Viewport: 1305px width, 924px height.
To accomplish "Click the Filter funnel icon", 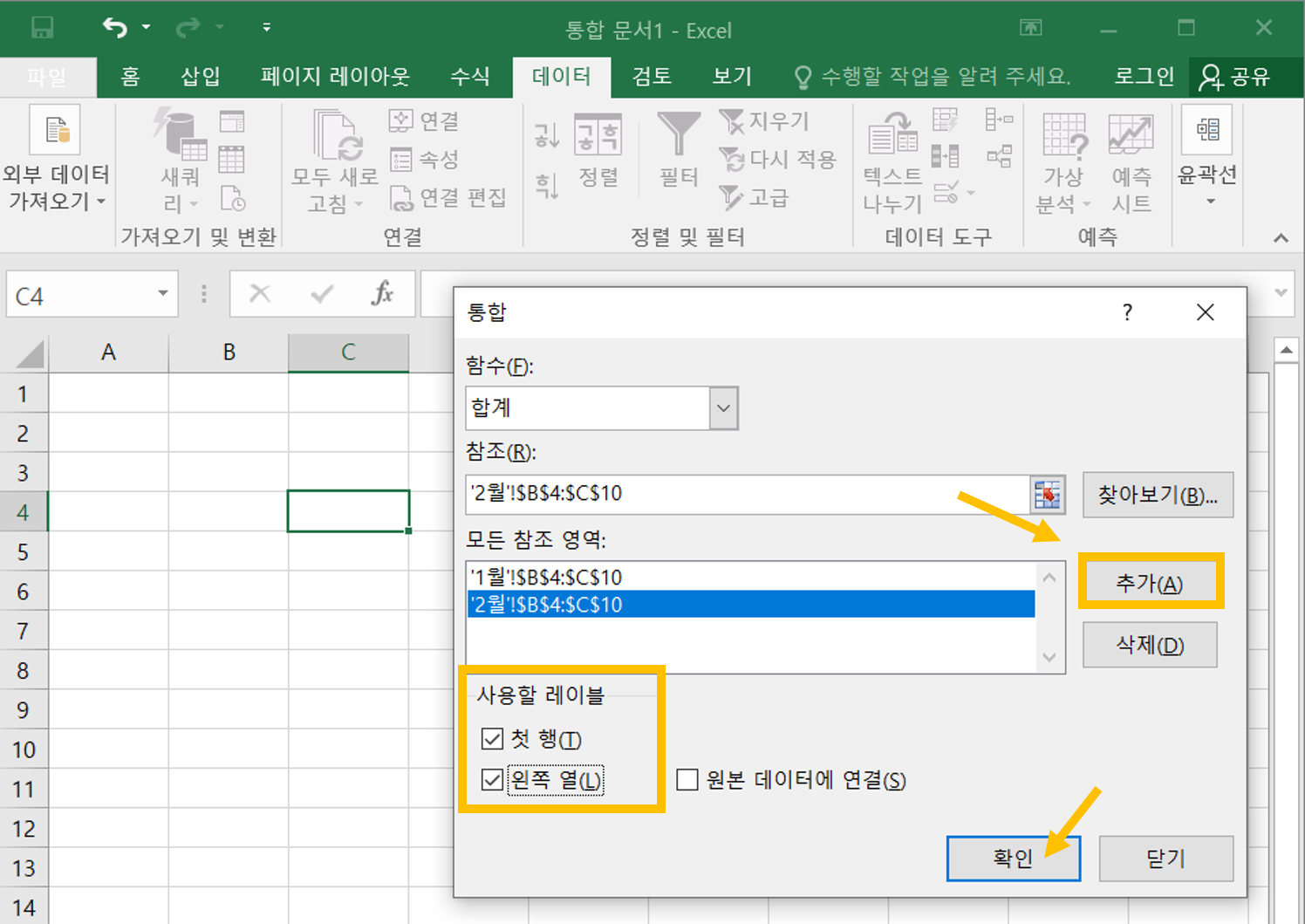I will coord(678,134).
